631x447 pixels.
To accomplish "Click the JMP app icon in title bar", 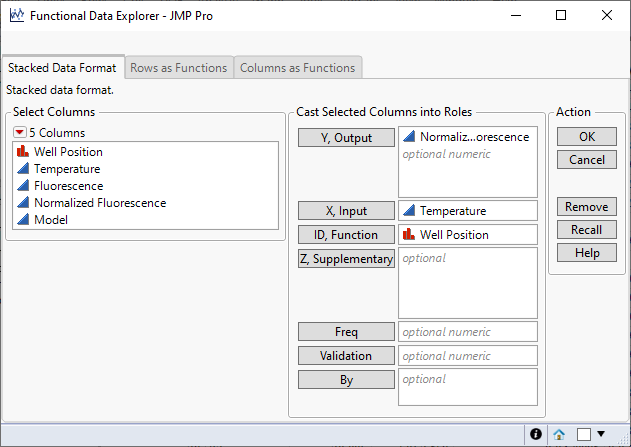I will [x=16, y=16].
